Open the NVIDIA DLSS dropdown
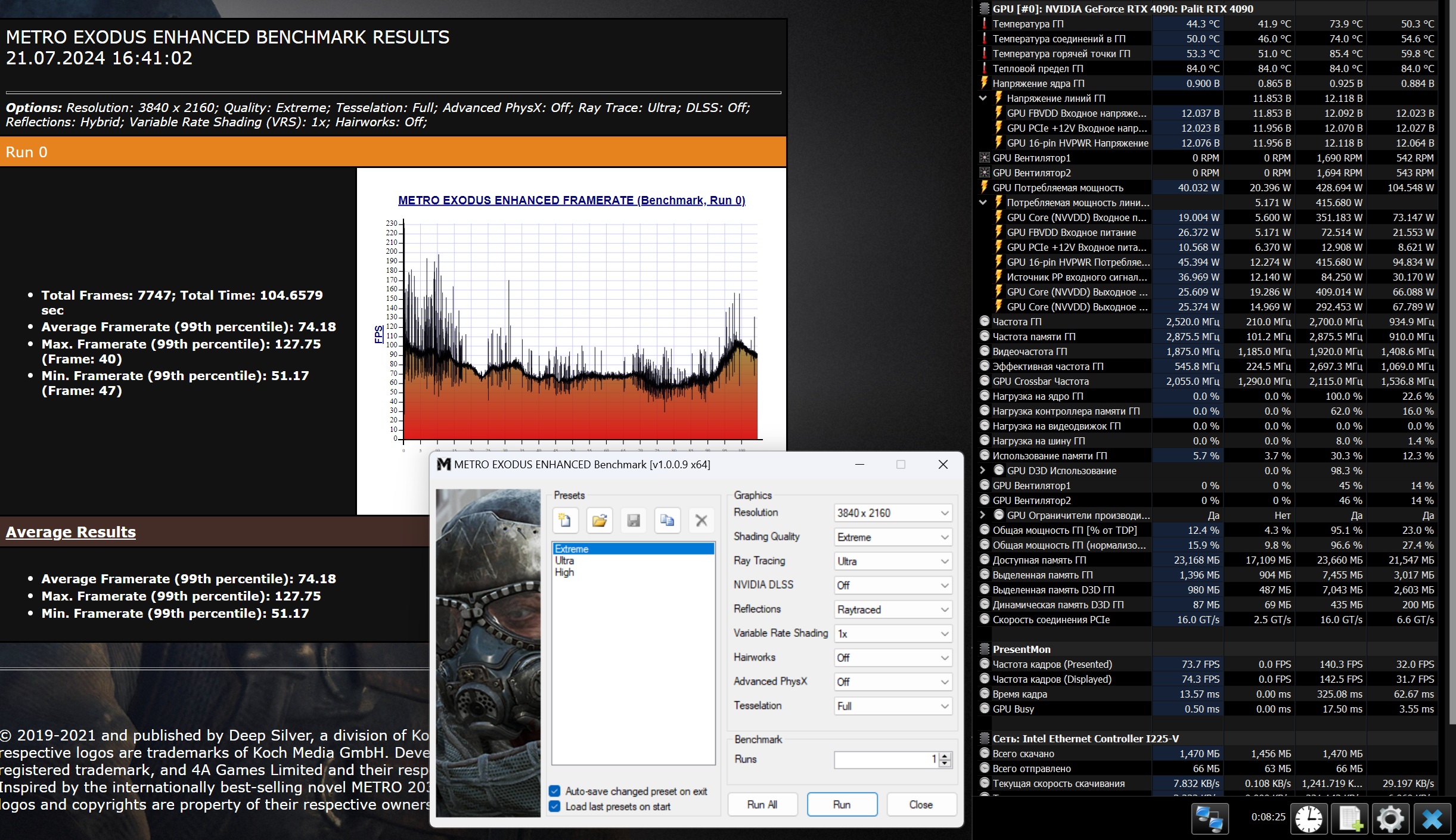 coord(892,586)
